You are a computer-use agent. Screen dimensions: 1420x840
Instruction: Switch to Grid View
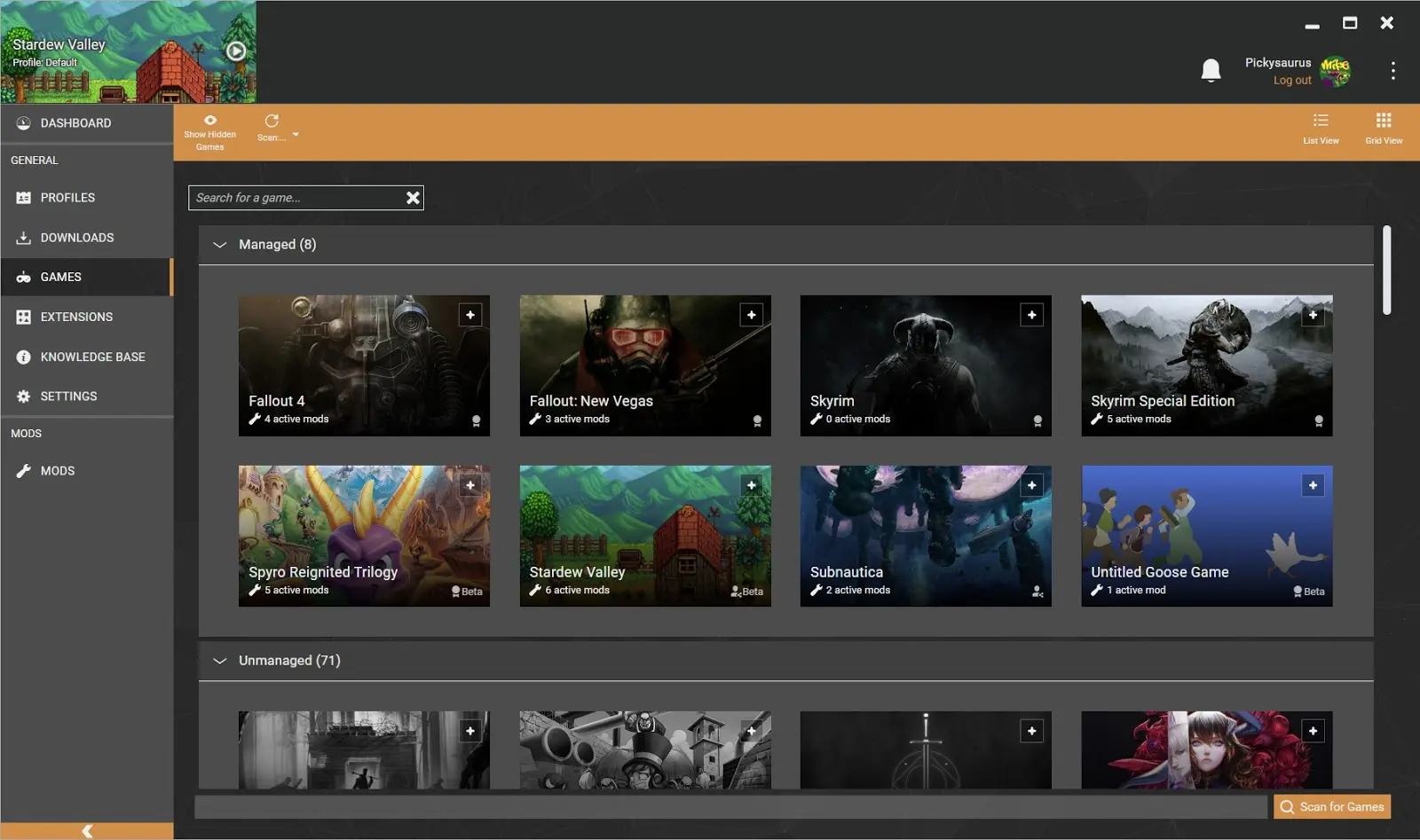coord(1384,129)
